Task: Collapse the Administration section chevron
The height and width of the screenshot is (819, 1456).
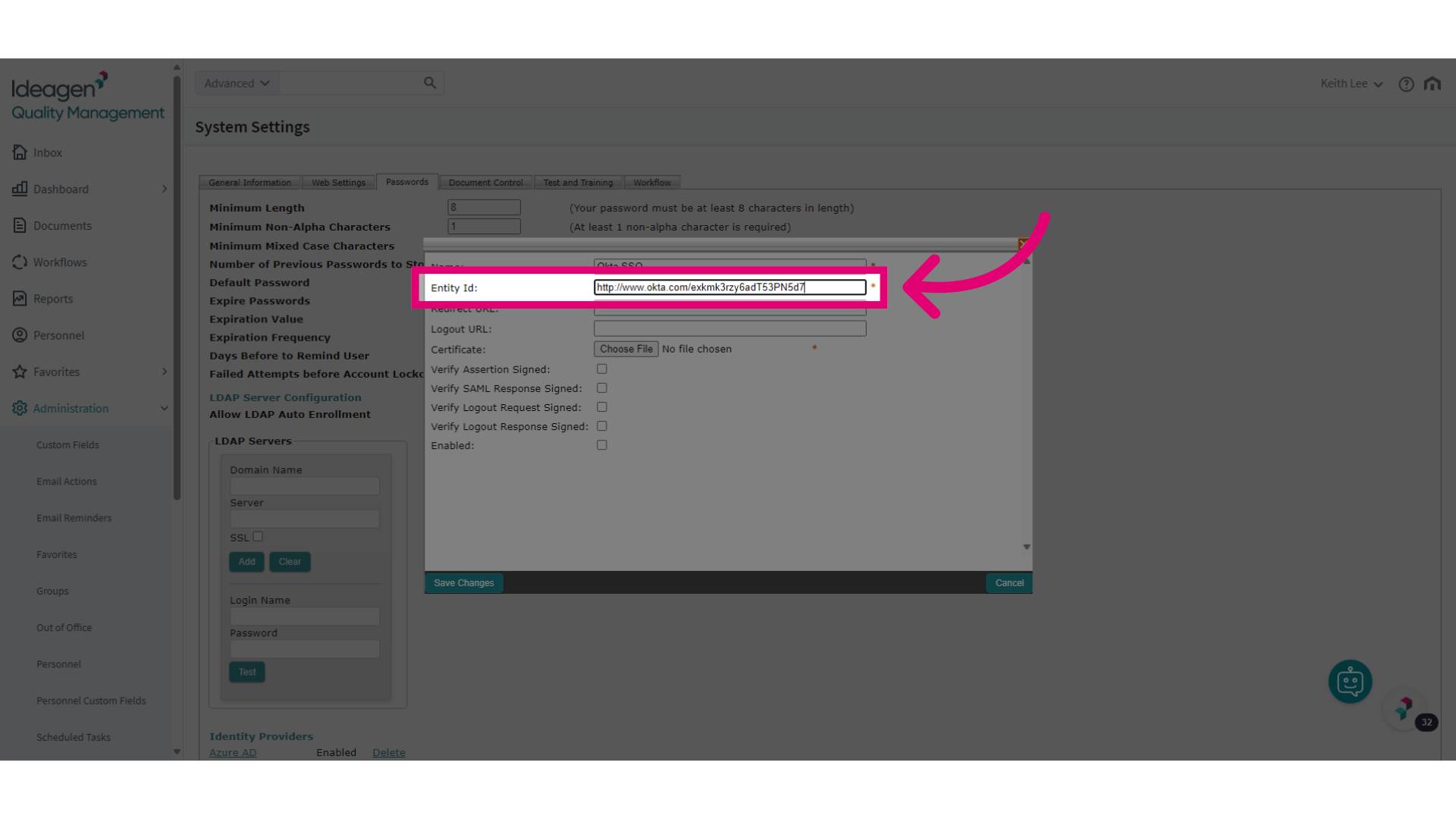Action: click(164, 408)
